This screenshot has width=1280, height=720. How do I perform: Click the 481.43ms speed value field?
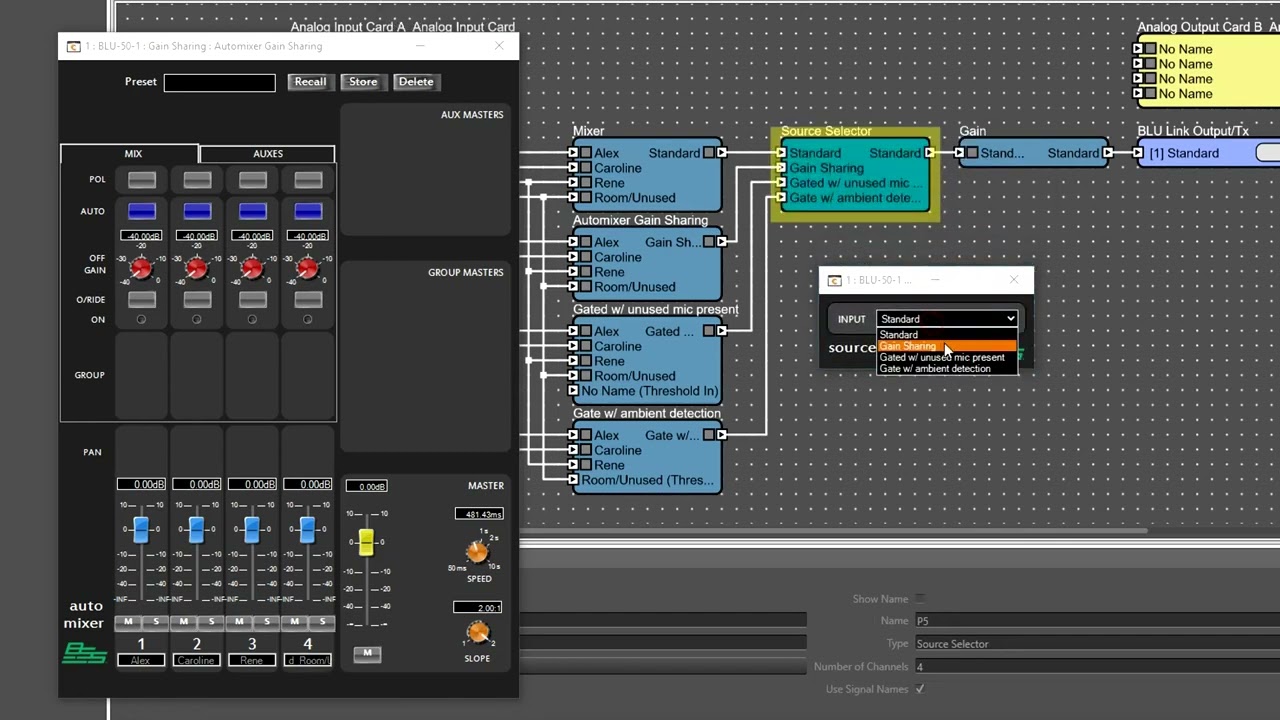tap(479, 514)
